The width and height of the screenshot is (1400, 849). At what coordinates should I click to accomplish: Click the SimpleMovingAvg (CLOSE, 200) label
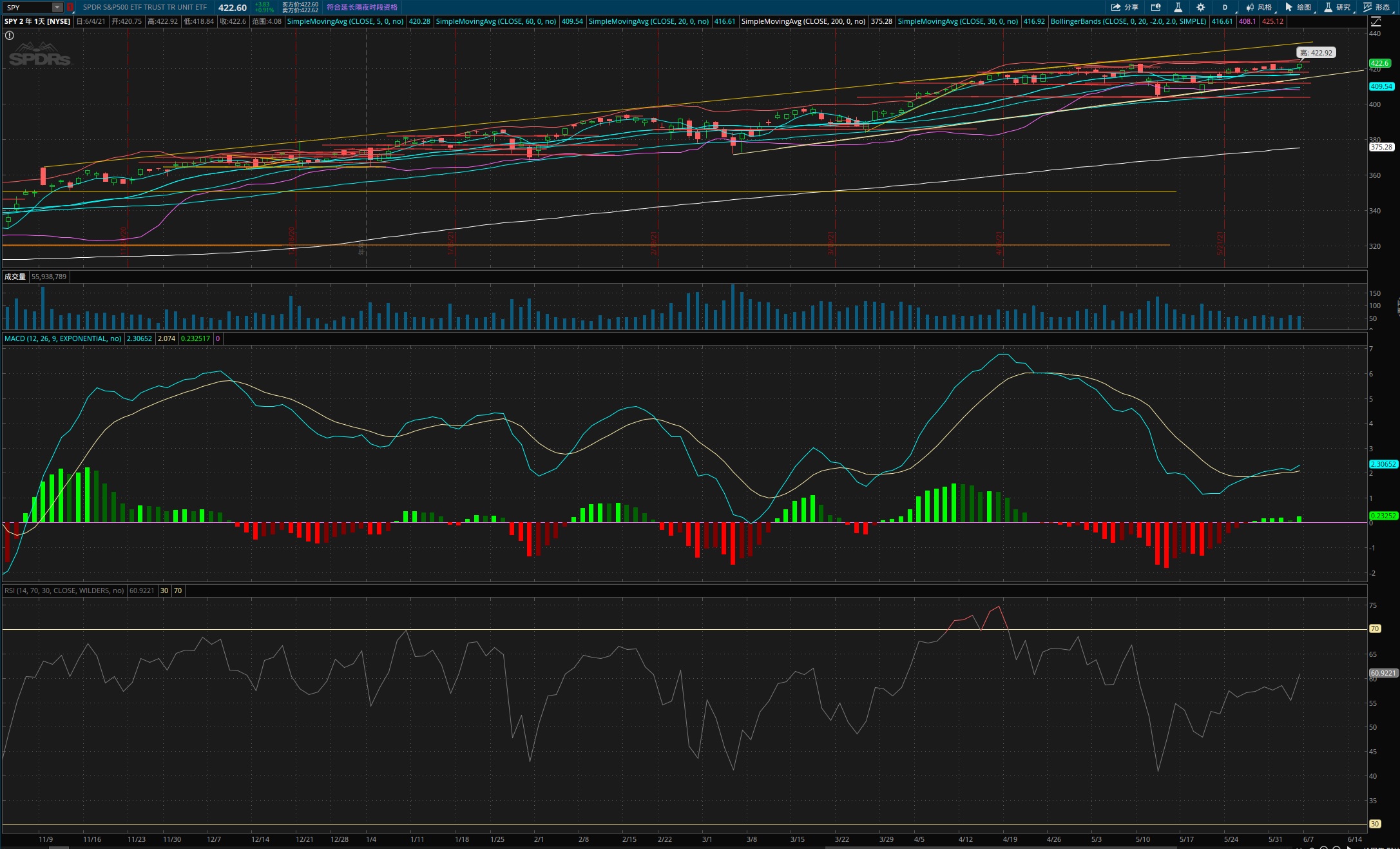pos(803,21)
